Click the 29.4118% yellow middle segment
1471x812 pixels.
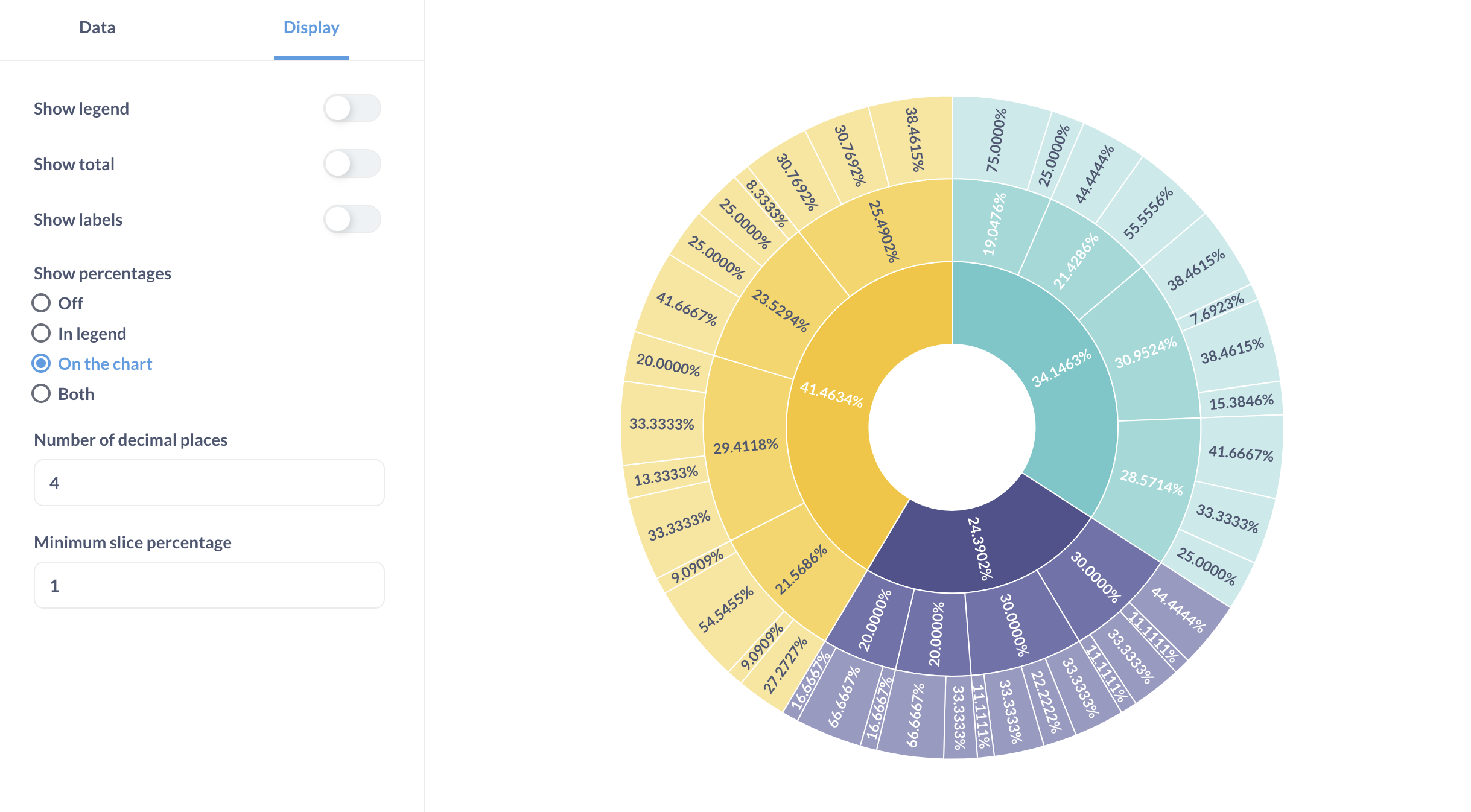(x=745, y=446)
